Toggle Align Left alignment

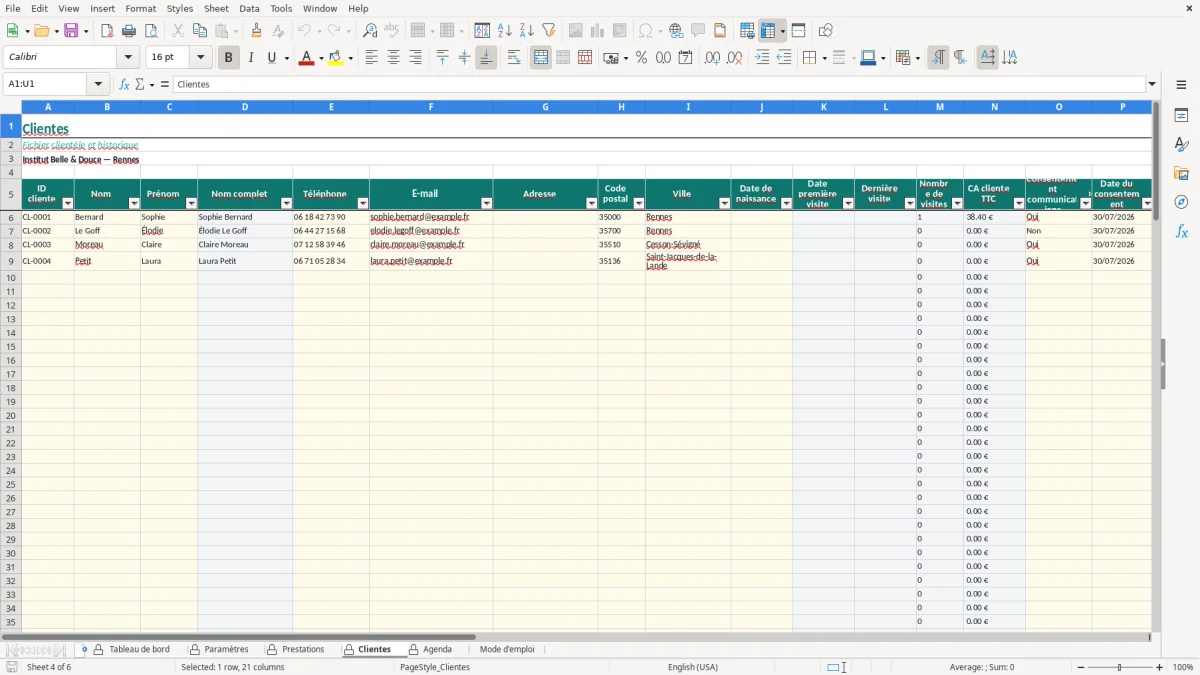click(x=371, y=58)
